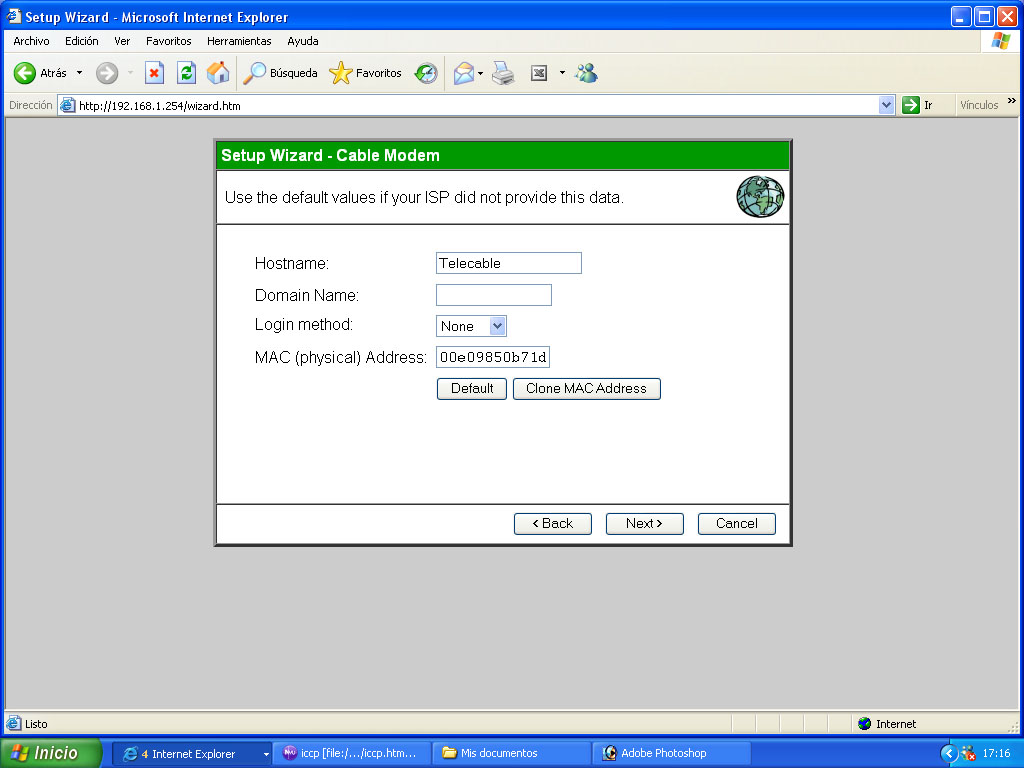
Task: Open Búsqueda search in the toolbar
Action: (280, 73)
